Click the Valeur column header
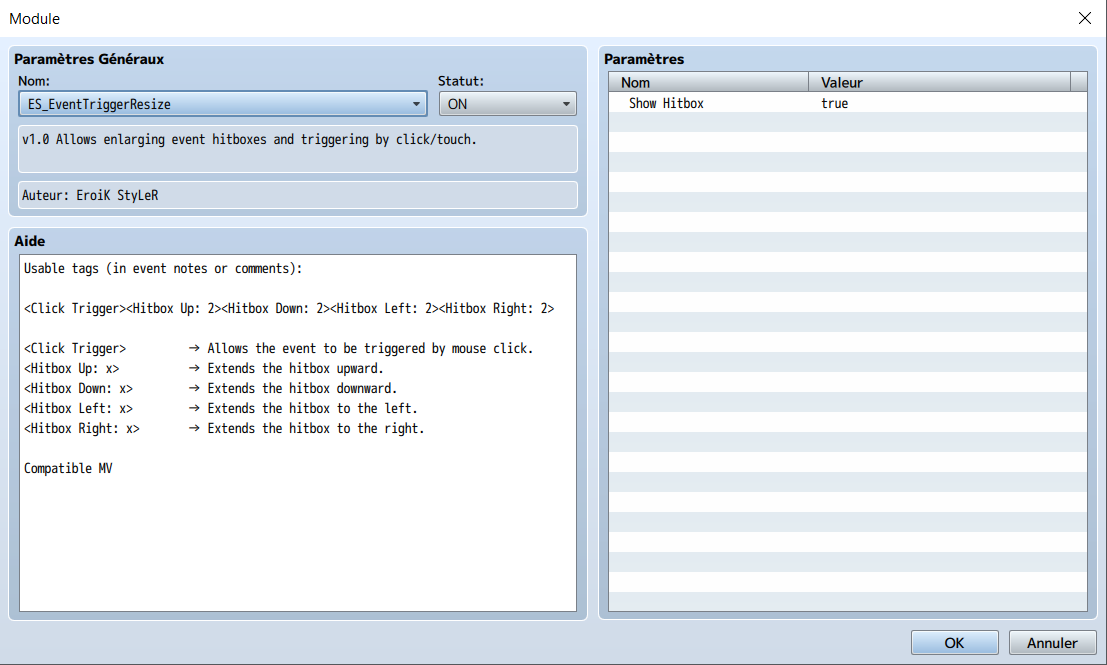Screen dimensions: 1107x665 (939, 82)
